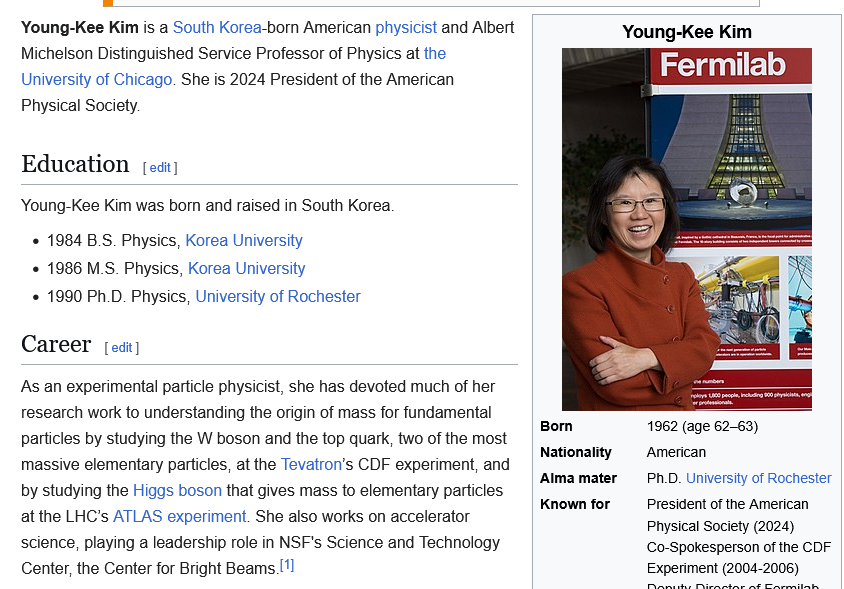
Task: Select the Known for label
Action: tap(575, 504)
